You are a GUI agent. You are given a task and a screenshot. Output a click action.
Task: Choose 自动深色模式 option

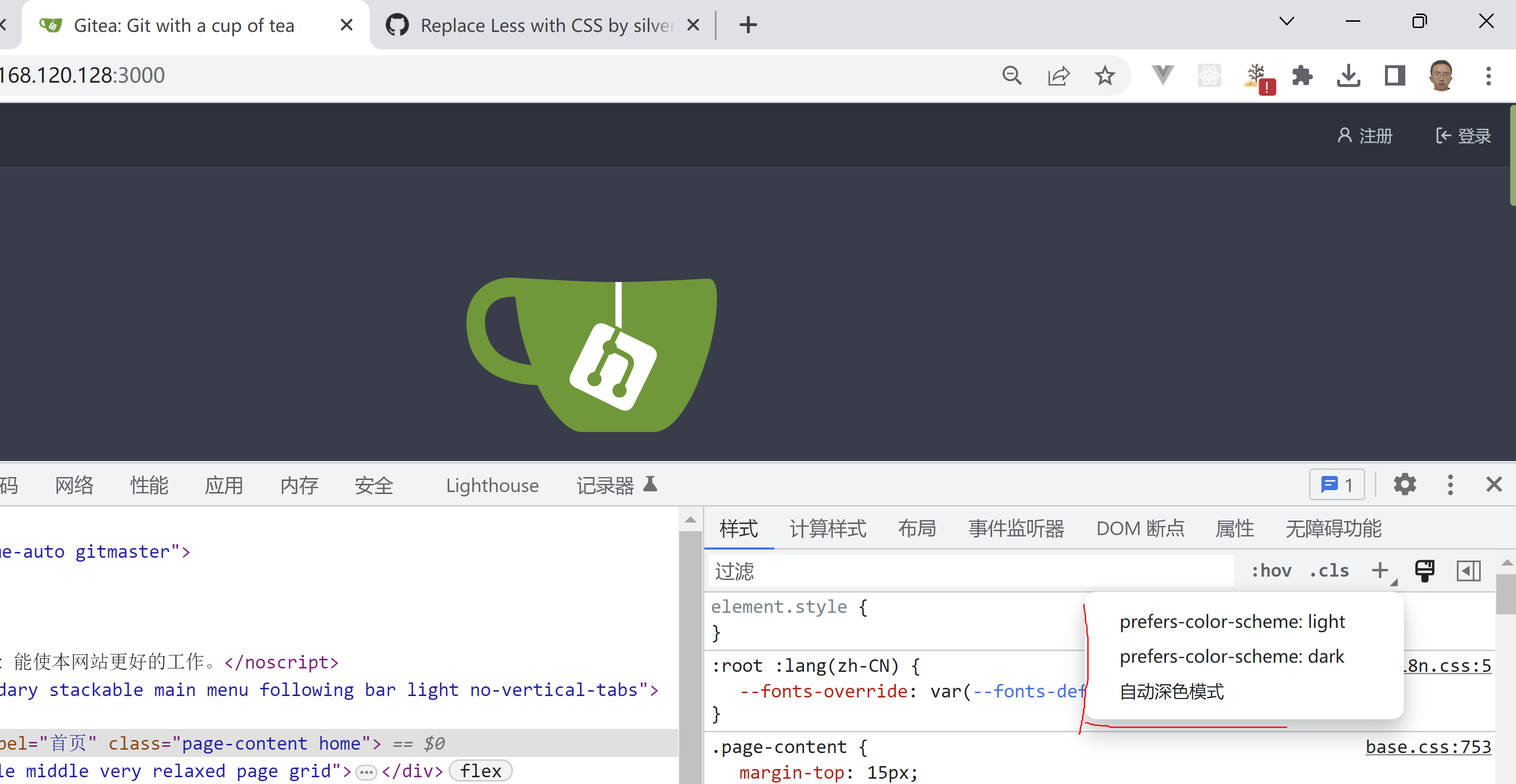point(1171,691)
